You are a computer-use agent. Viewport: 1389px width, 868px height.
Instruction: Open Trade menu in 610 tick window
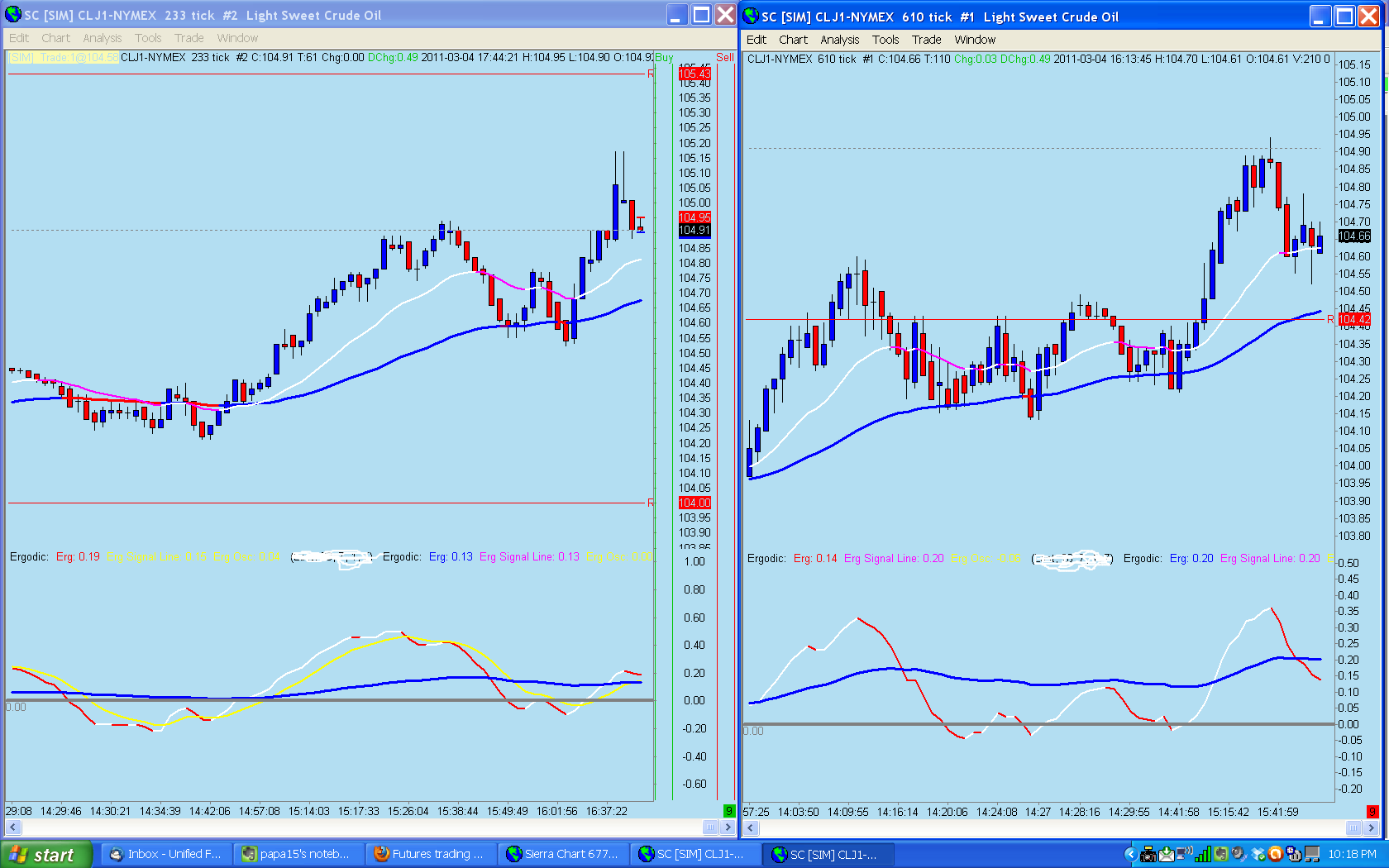coord(926,40)
